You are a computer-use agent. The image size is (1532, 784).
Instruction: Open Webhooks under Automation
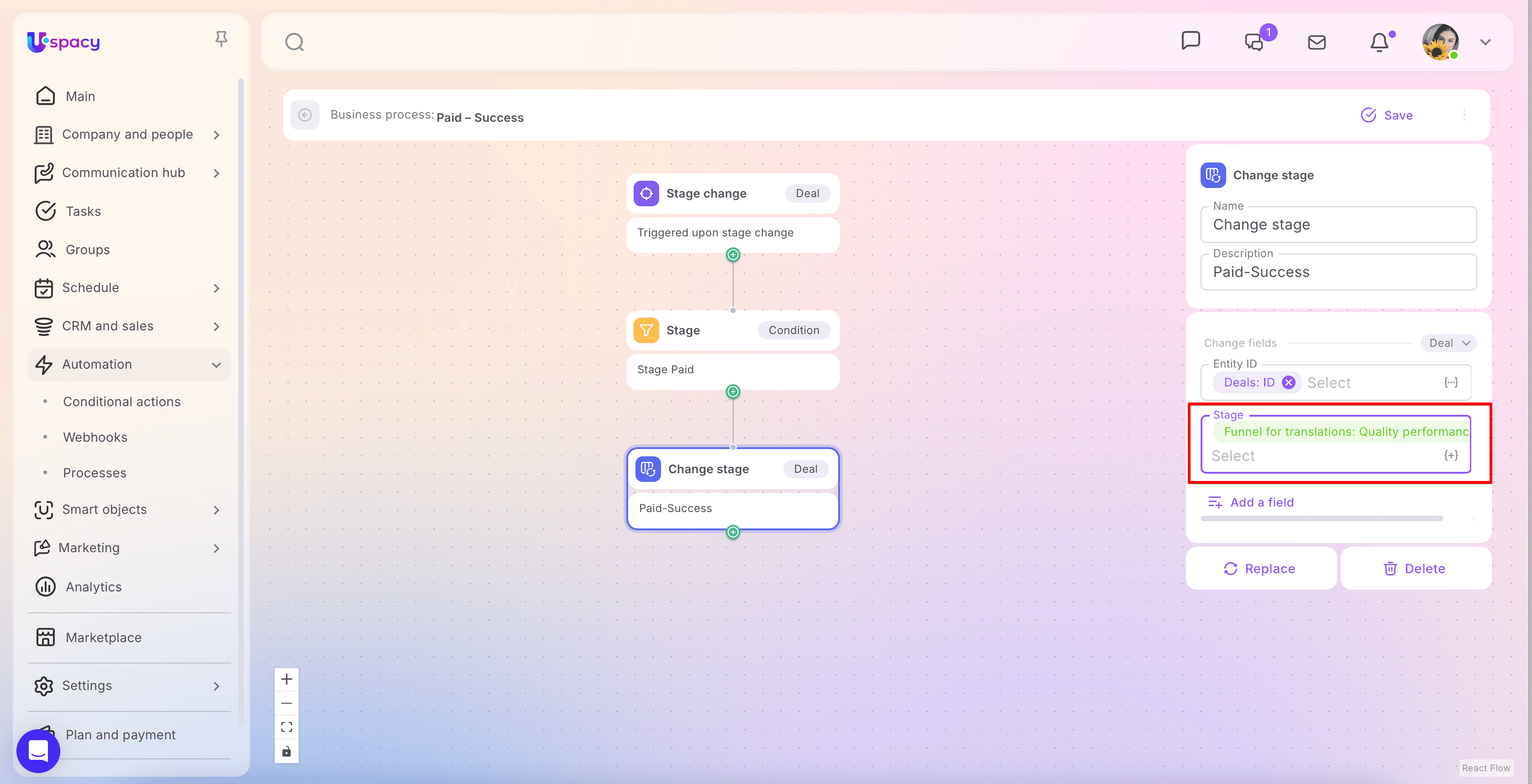tap(95, 437)
